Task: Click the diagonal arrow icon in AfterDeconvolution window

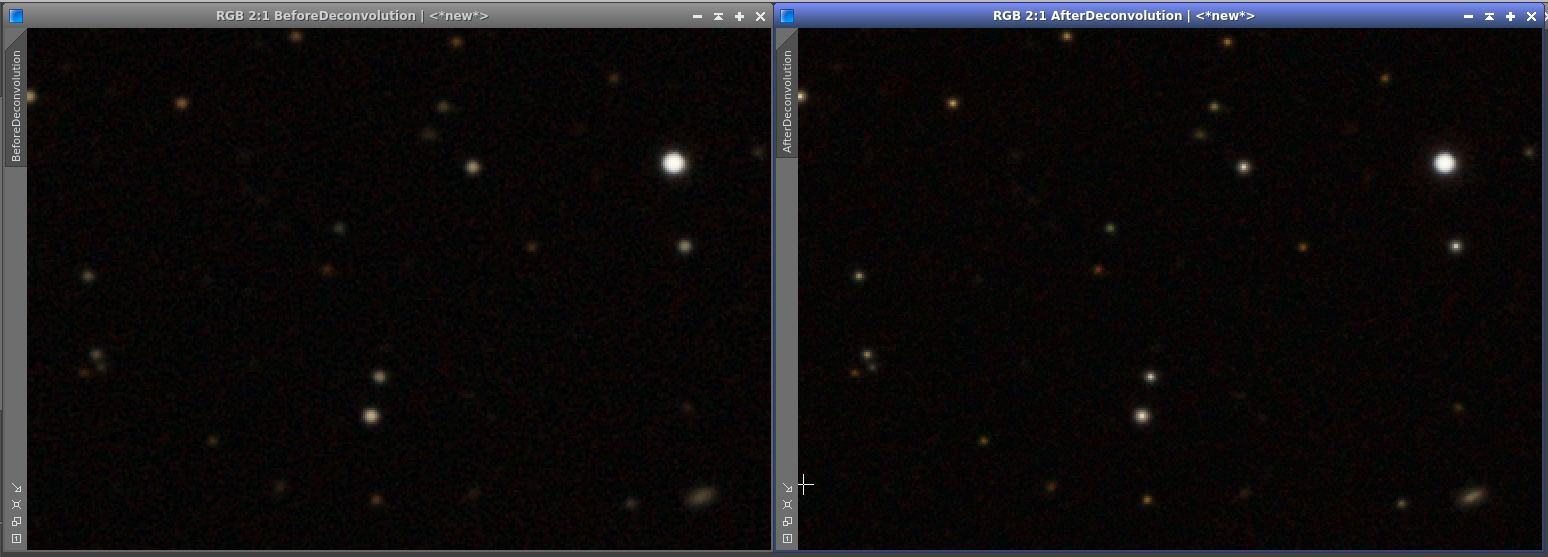Action: (x=787, y=488)
